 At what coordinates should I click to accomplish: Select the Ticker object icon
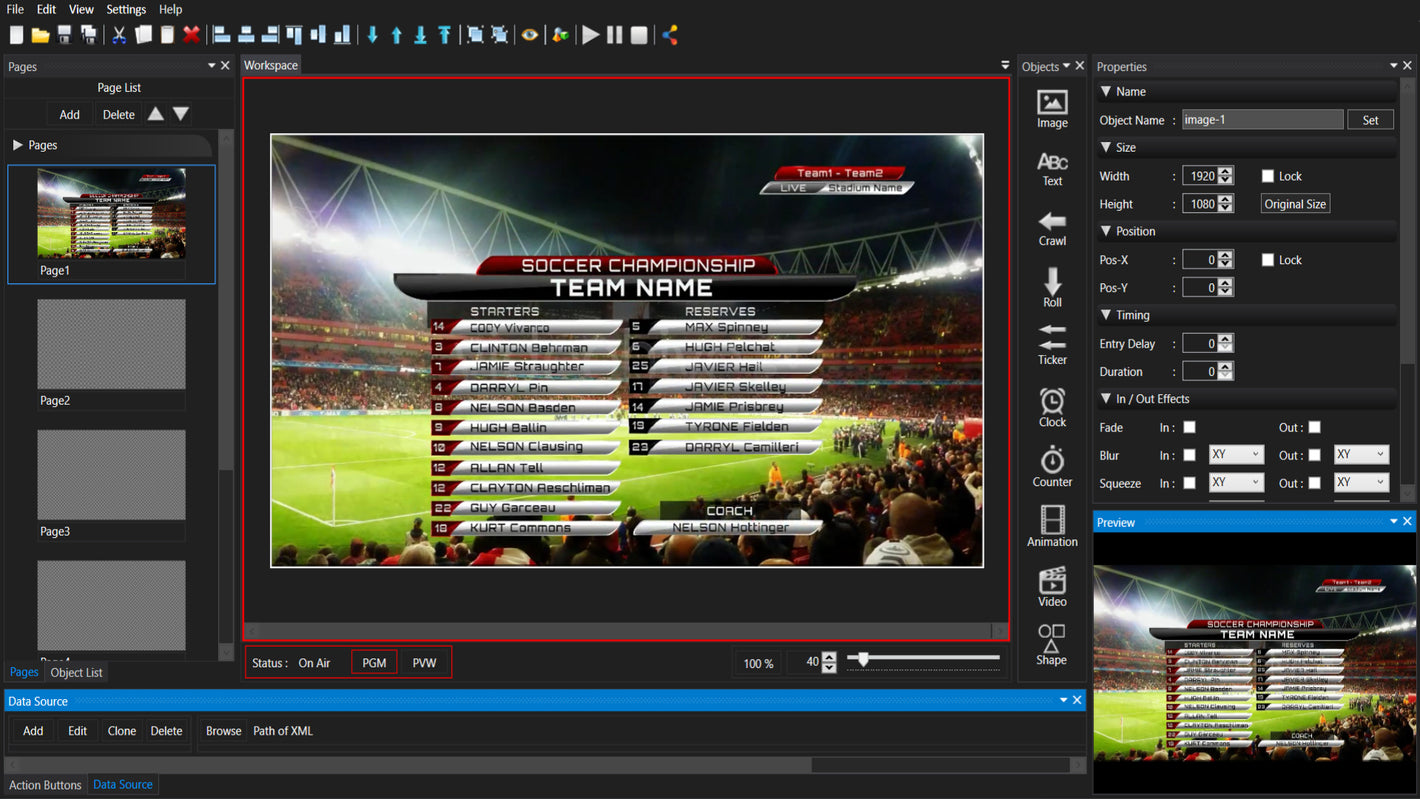[x=1052, y=343]
